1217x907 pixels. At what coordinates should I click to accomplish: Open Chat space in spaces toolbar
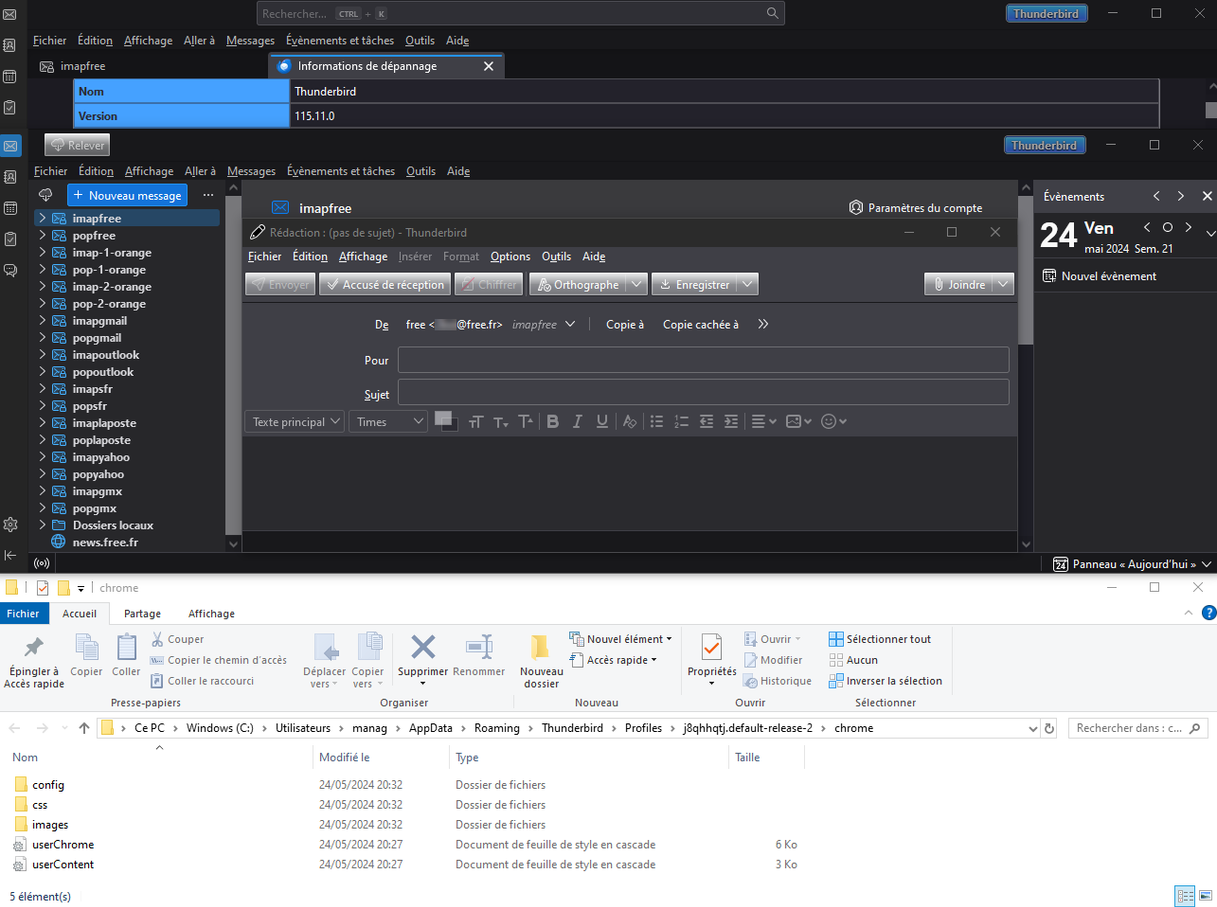(x=10, y=270)
